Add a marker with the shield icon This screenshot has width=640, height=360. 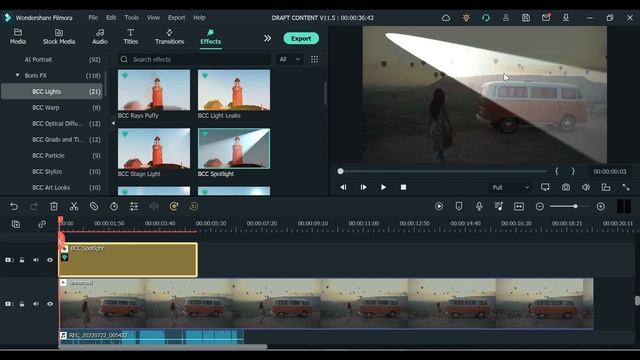[459, 207]
